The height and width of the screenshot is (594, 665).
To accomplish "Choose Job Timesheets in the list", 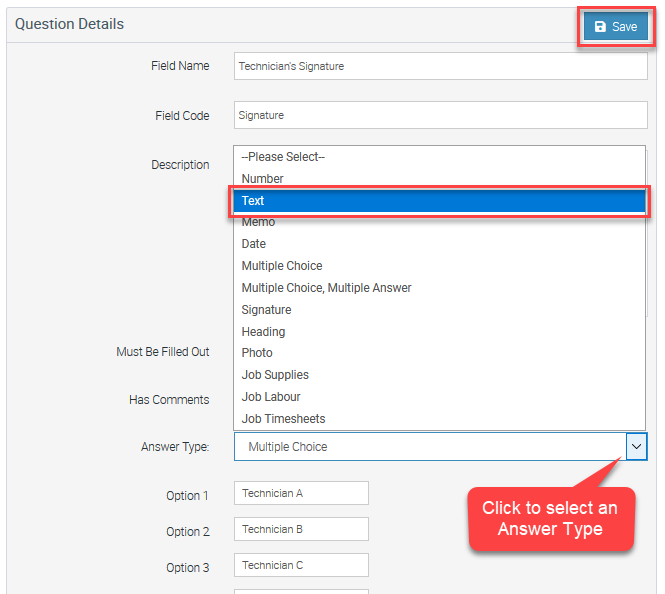I will click(439, 419).
